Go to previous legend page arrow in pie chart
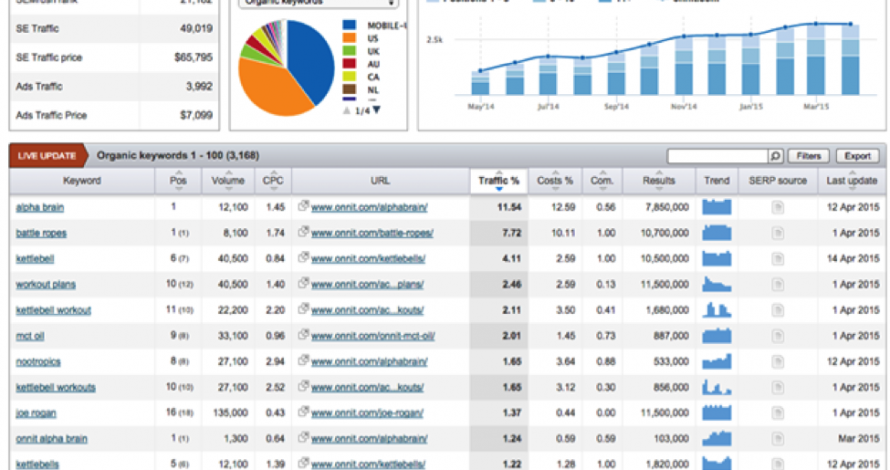 pyautogui.click(x=347, y=111)
